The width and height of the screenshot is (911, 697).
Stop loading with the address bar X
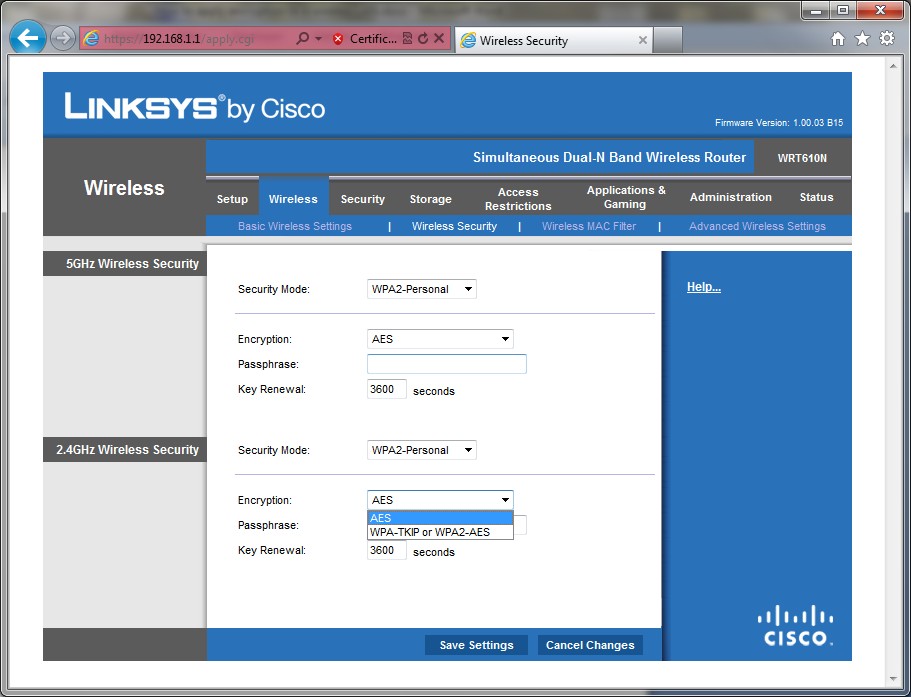pos(439,39)
